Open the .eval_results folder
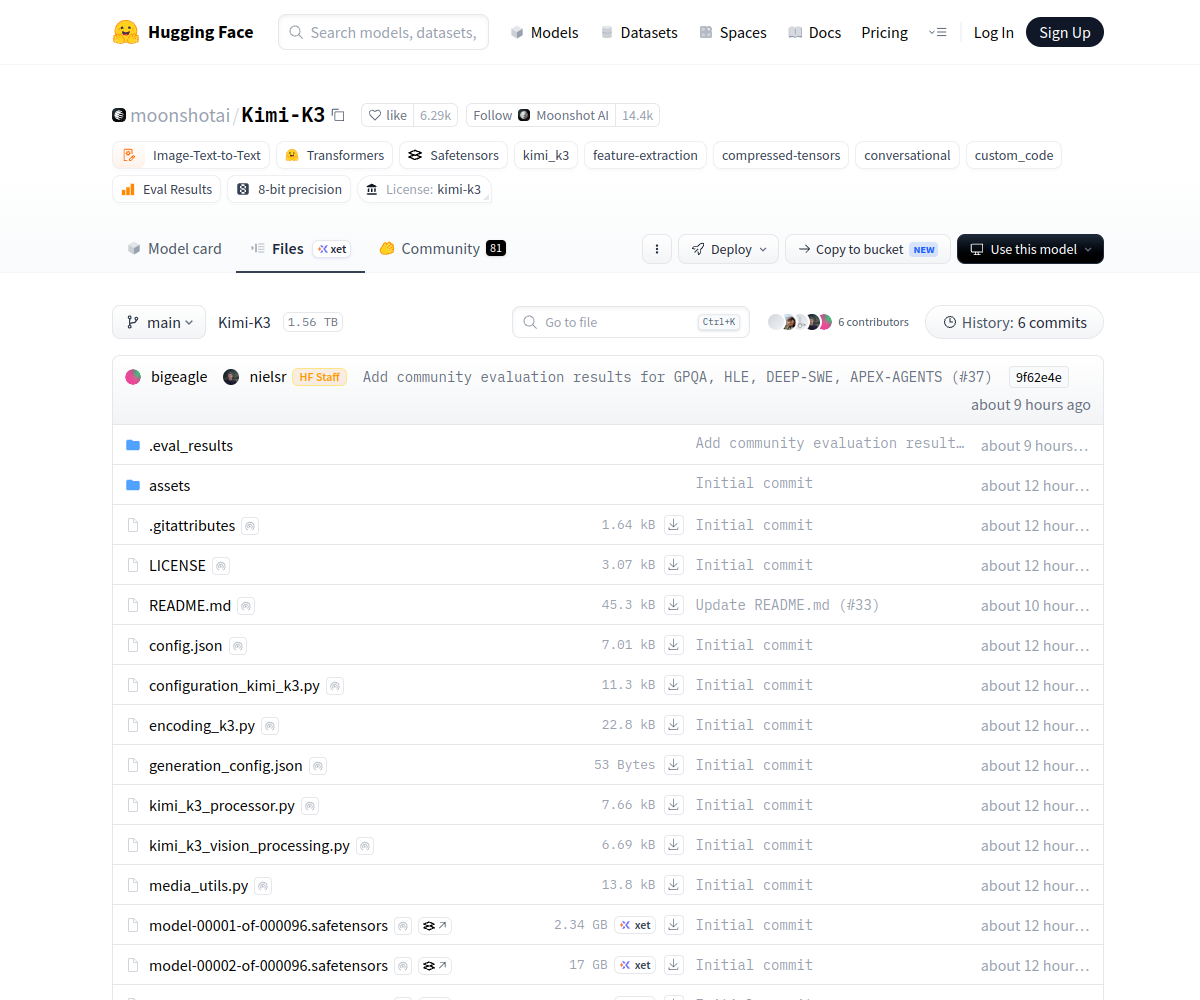Image resolution: width=1200 pixels, height=1000 pixels. (191, 445)
